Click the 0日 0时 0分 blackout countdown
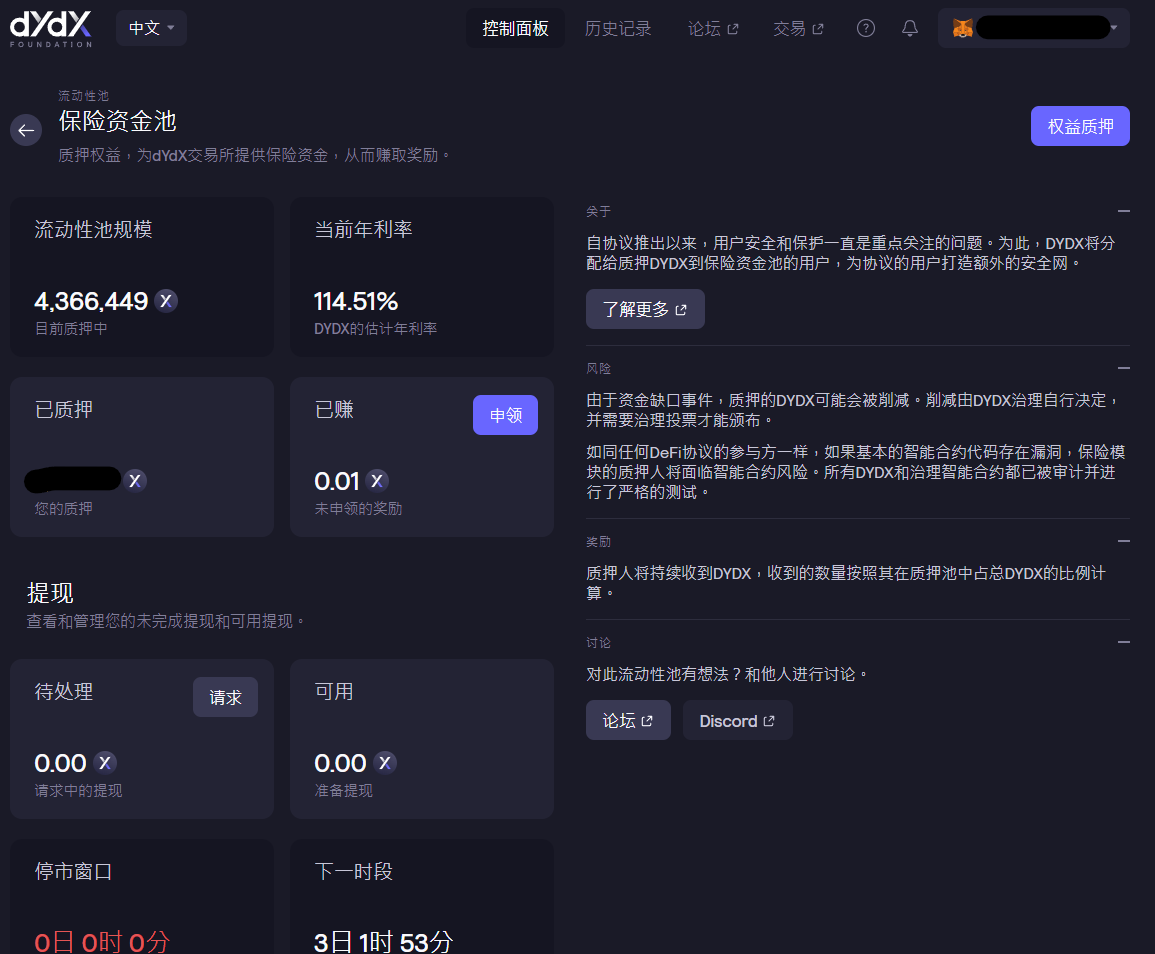The height and width of the screenshot is (954, 1155). (x=102, y=941)
